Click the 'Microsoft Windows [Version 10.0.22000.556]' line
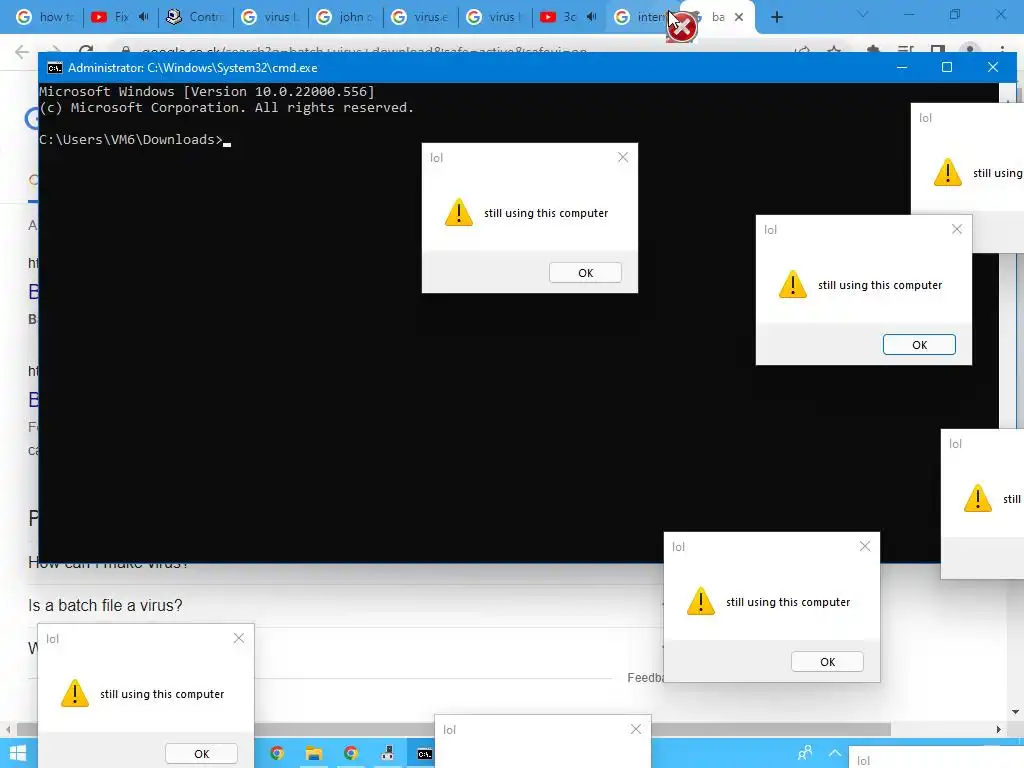The image size is (1024, 768). pos(207,91)
